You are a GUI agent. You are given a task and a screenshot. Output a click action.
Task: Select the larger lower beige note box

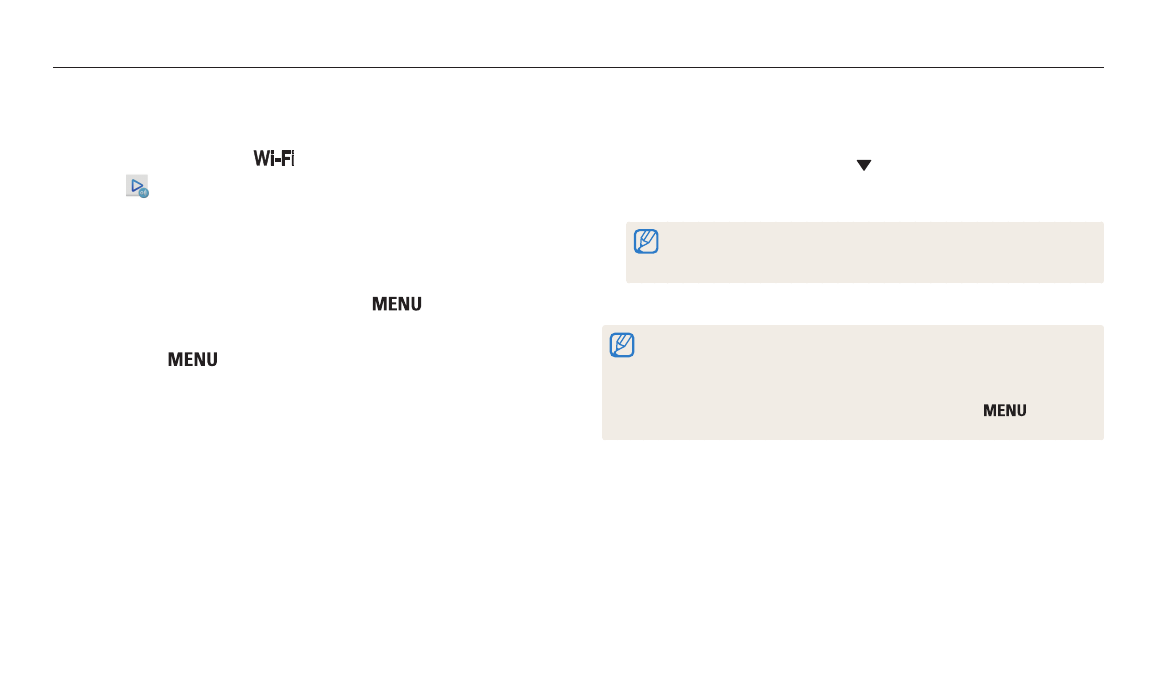tap(852, 382)
